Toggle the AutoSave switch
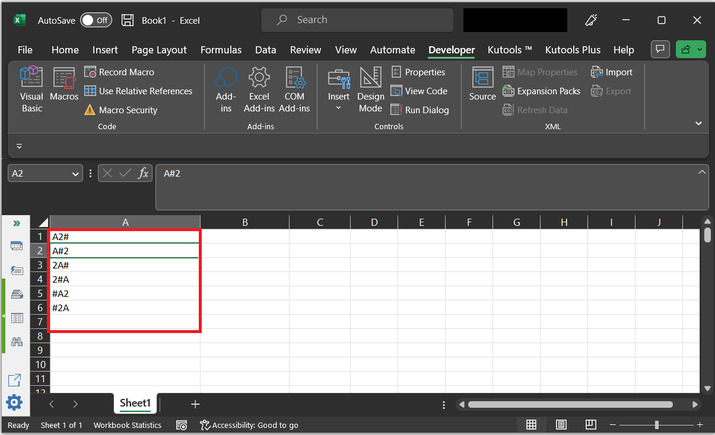Viewport: 715px width, 435px height. (x=95, y=20)
